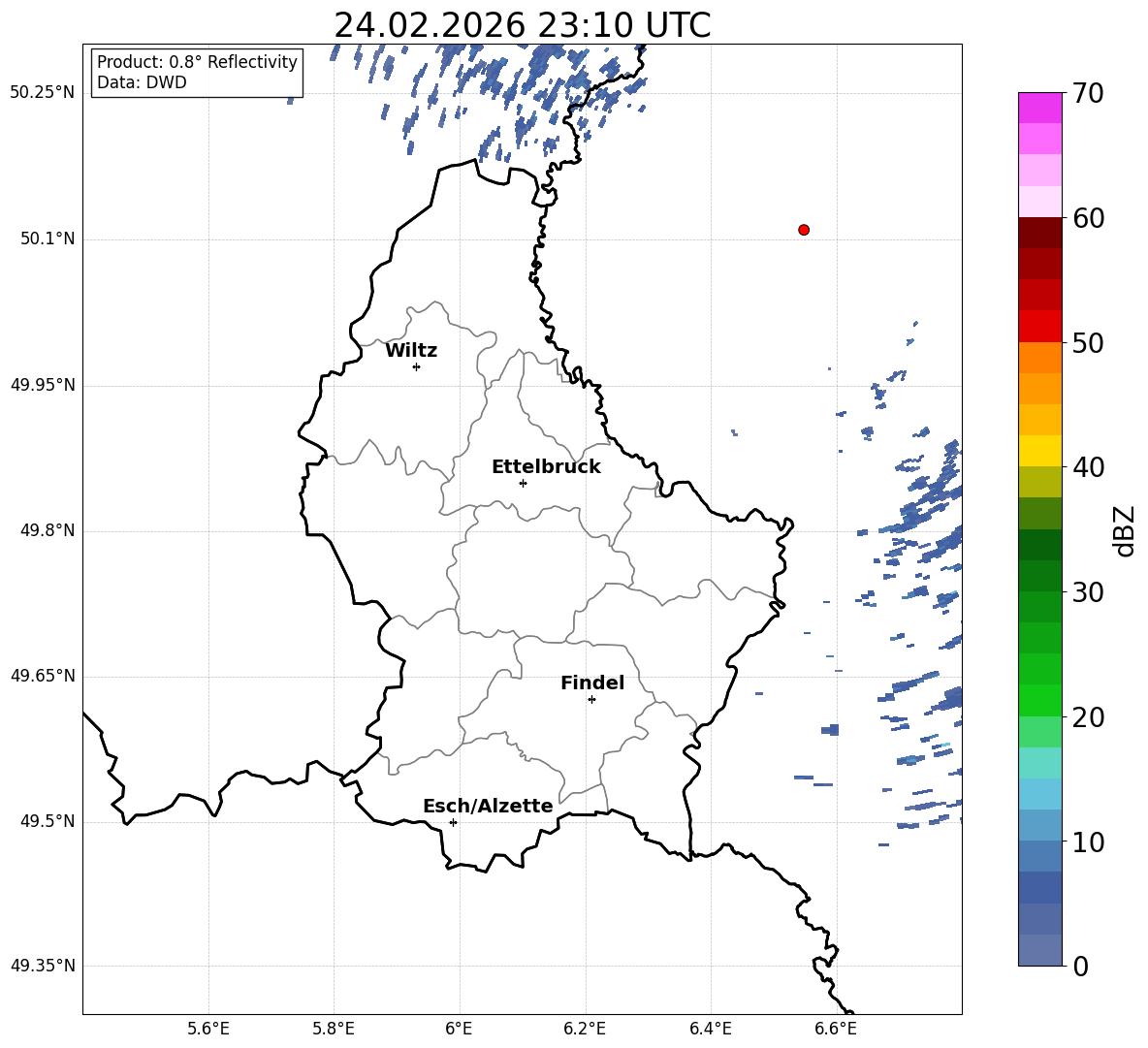The height and width of the screenshot is (1048, 1148).
Task: Click the '49.8°N' latitude label
Action: (x=48, y=530)
